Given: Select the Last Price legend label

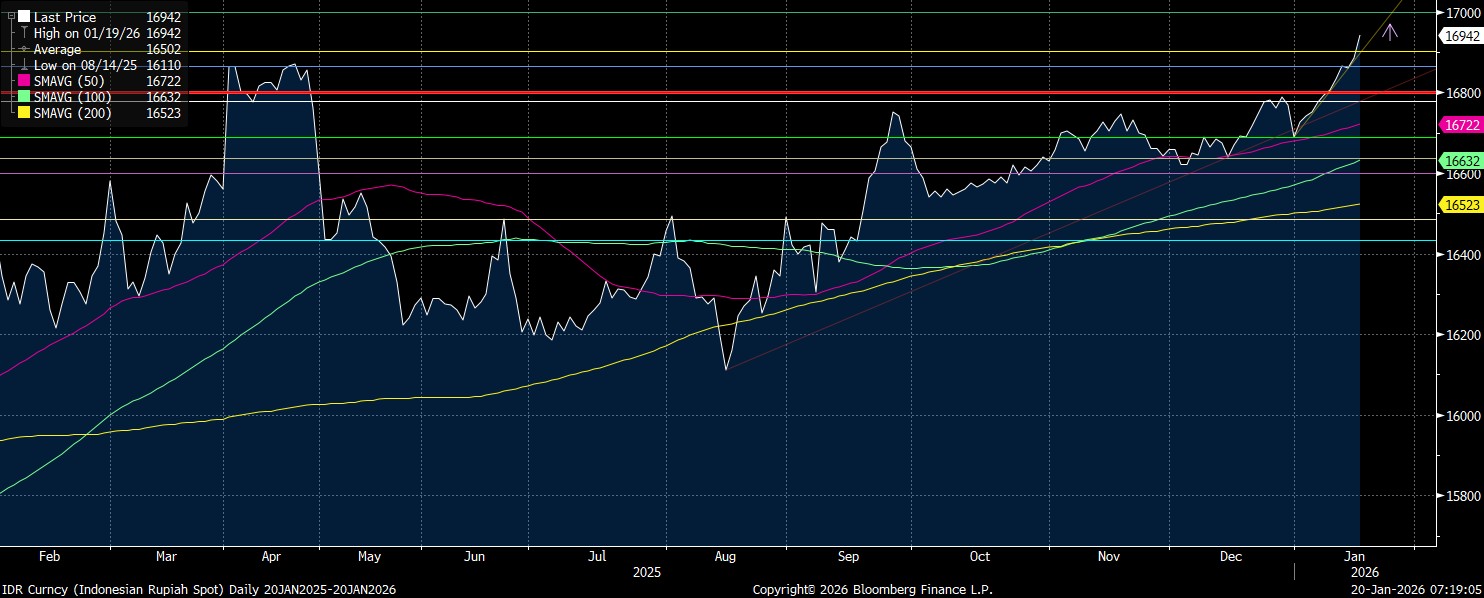Looking at the screenshot, I should click(65, 17).
